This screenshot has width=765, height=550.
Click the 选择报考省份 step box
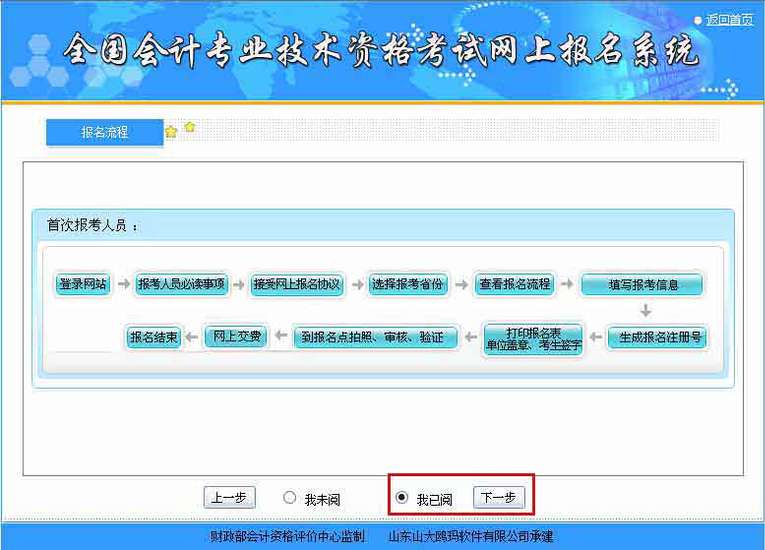[407, 284]
